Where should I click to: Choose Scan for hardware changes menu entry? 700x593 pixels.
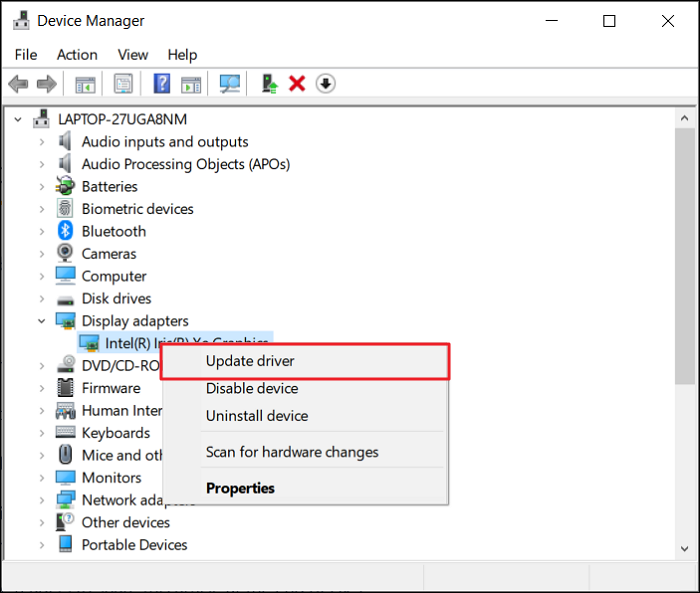point(305,452)
